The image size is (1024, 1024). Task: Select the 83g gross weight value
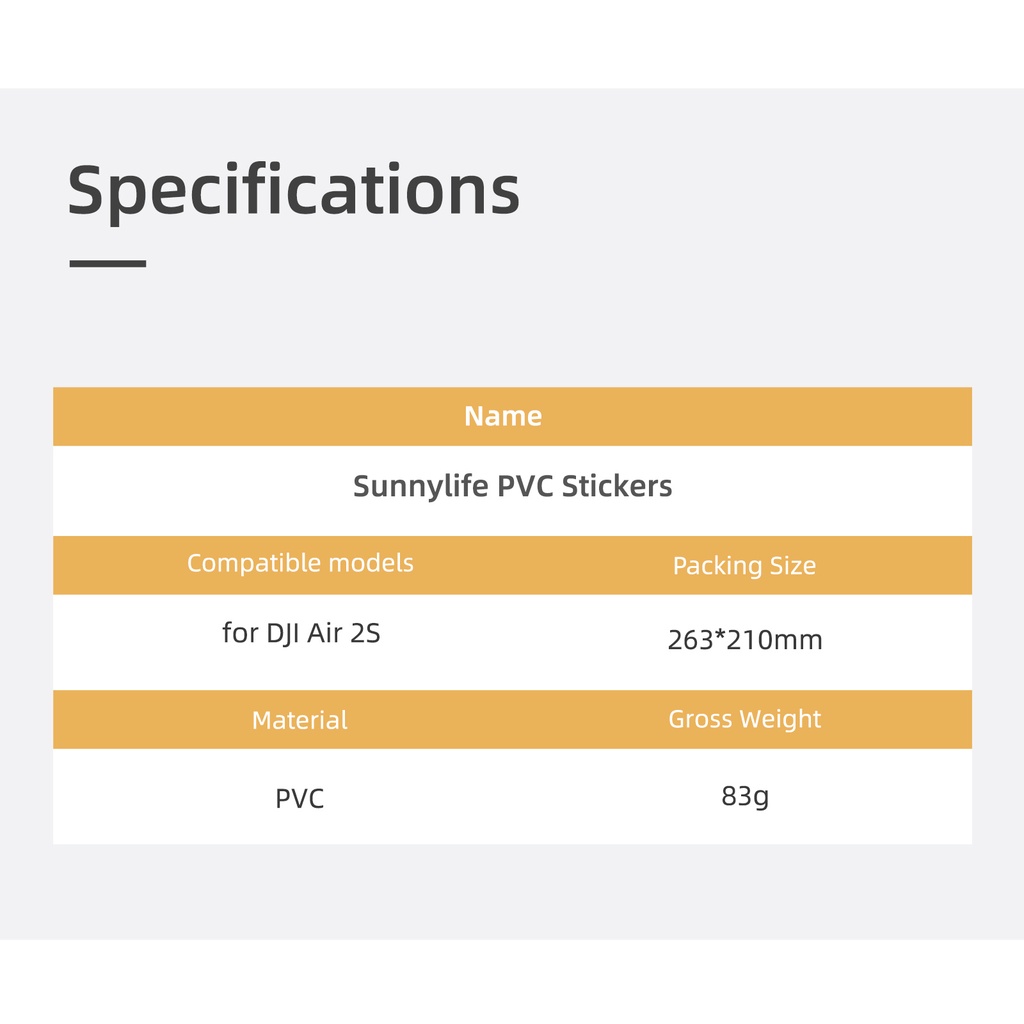click(x=745, y=797)
